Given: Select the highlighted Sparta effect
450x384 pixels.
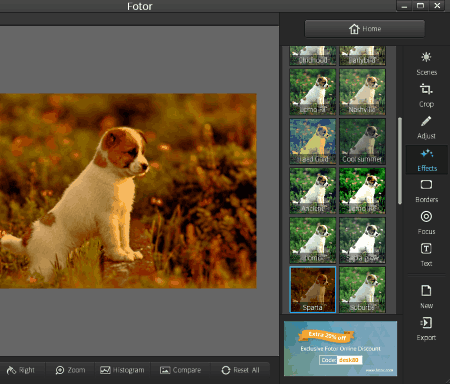Looking at the screenshot, I should pyautogui.click(x=313, y=289).
